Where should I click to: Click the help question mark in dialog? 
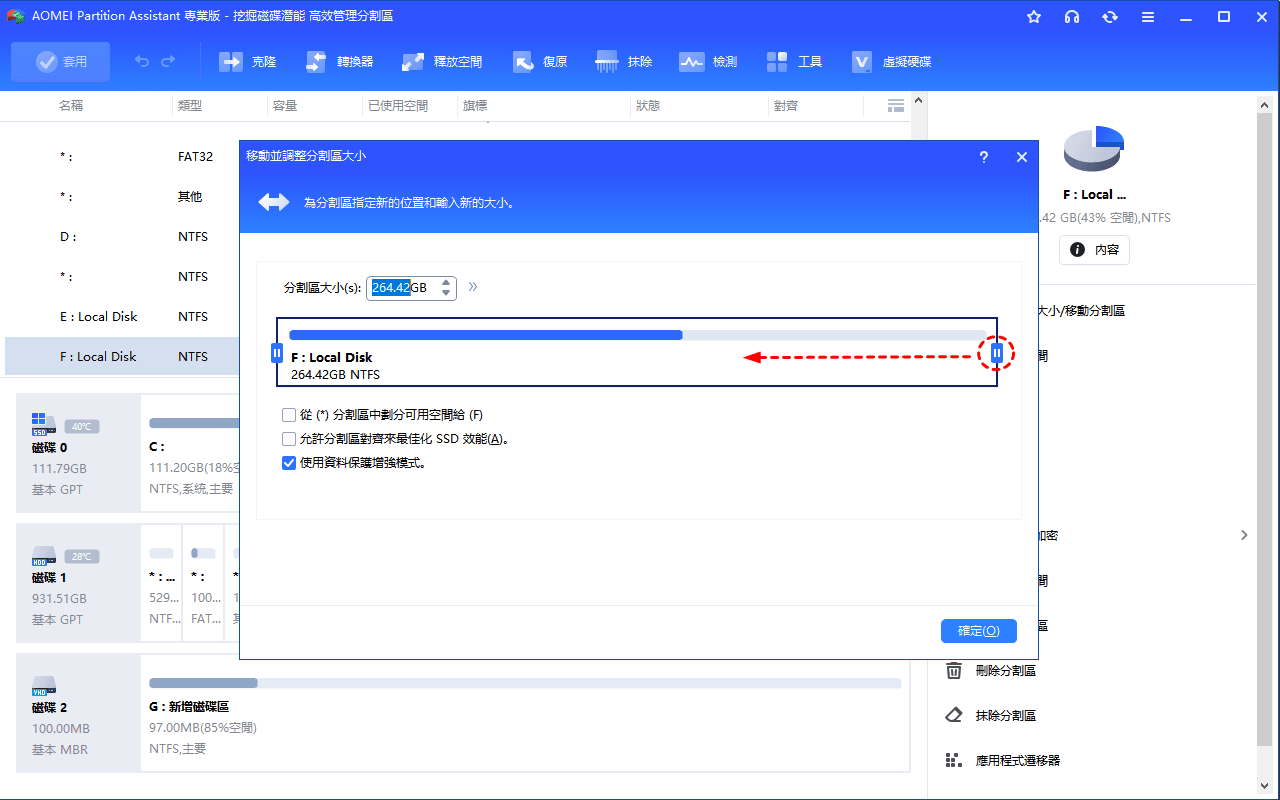984,157
